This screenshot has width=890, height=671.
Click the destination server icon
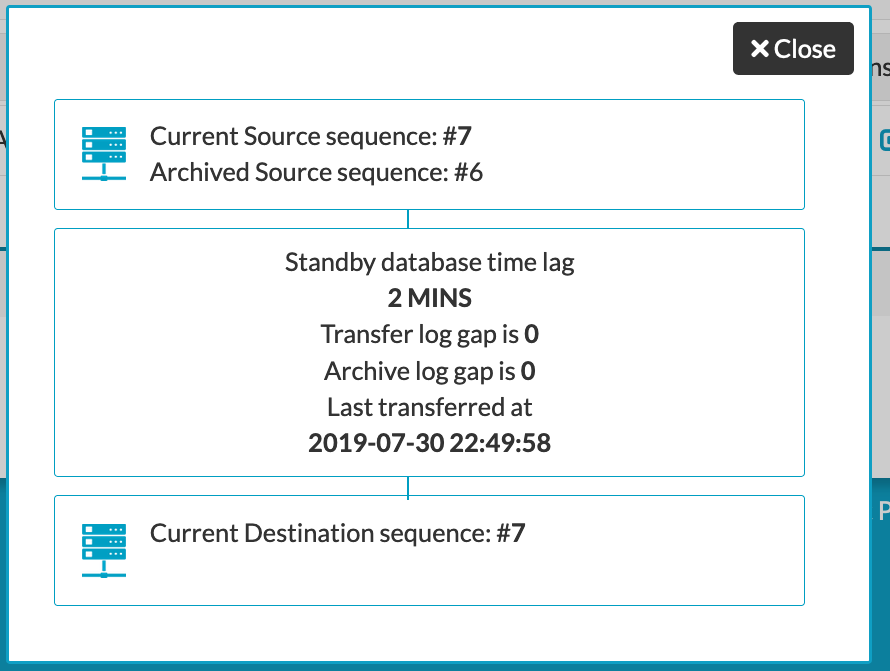[x=103, y=549]
